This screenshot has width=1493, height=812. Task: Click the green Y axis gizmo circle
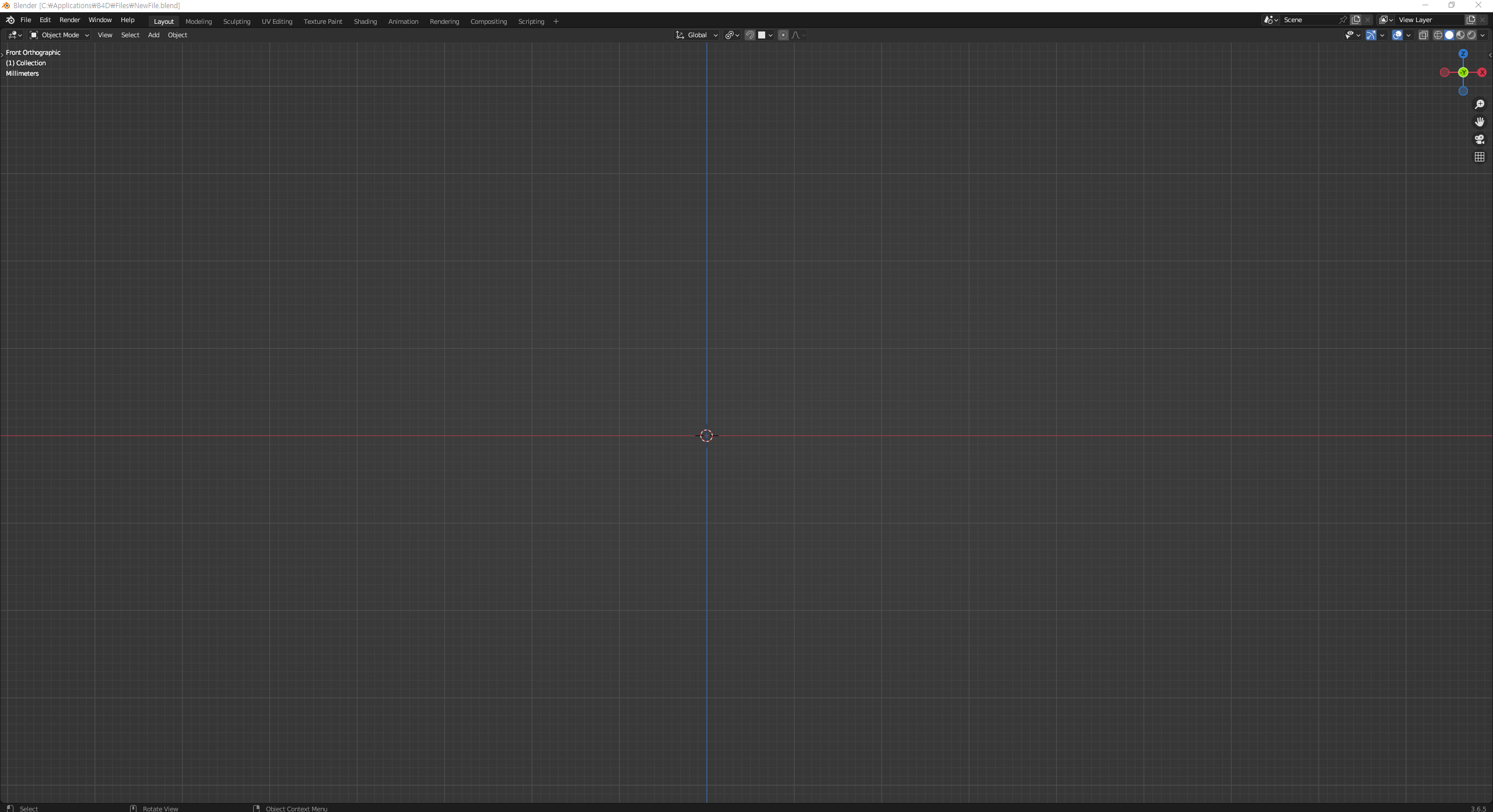click(1463, 72)
